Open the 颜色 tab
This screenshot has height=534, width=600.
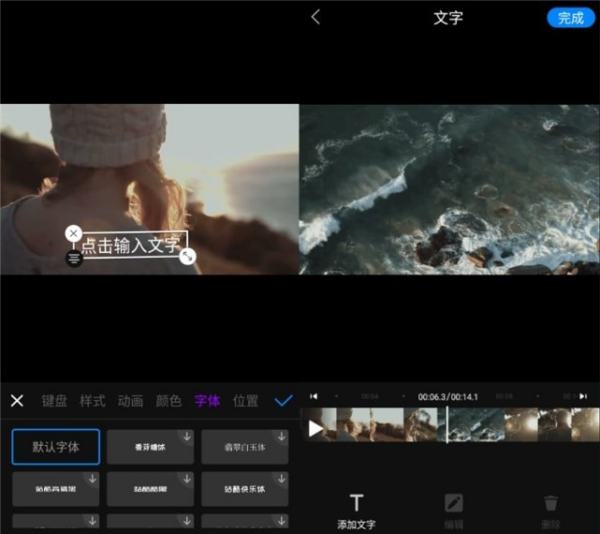click(169, 401)
